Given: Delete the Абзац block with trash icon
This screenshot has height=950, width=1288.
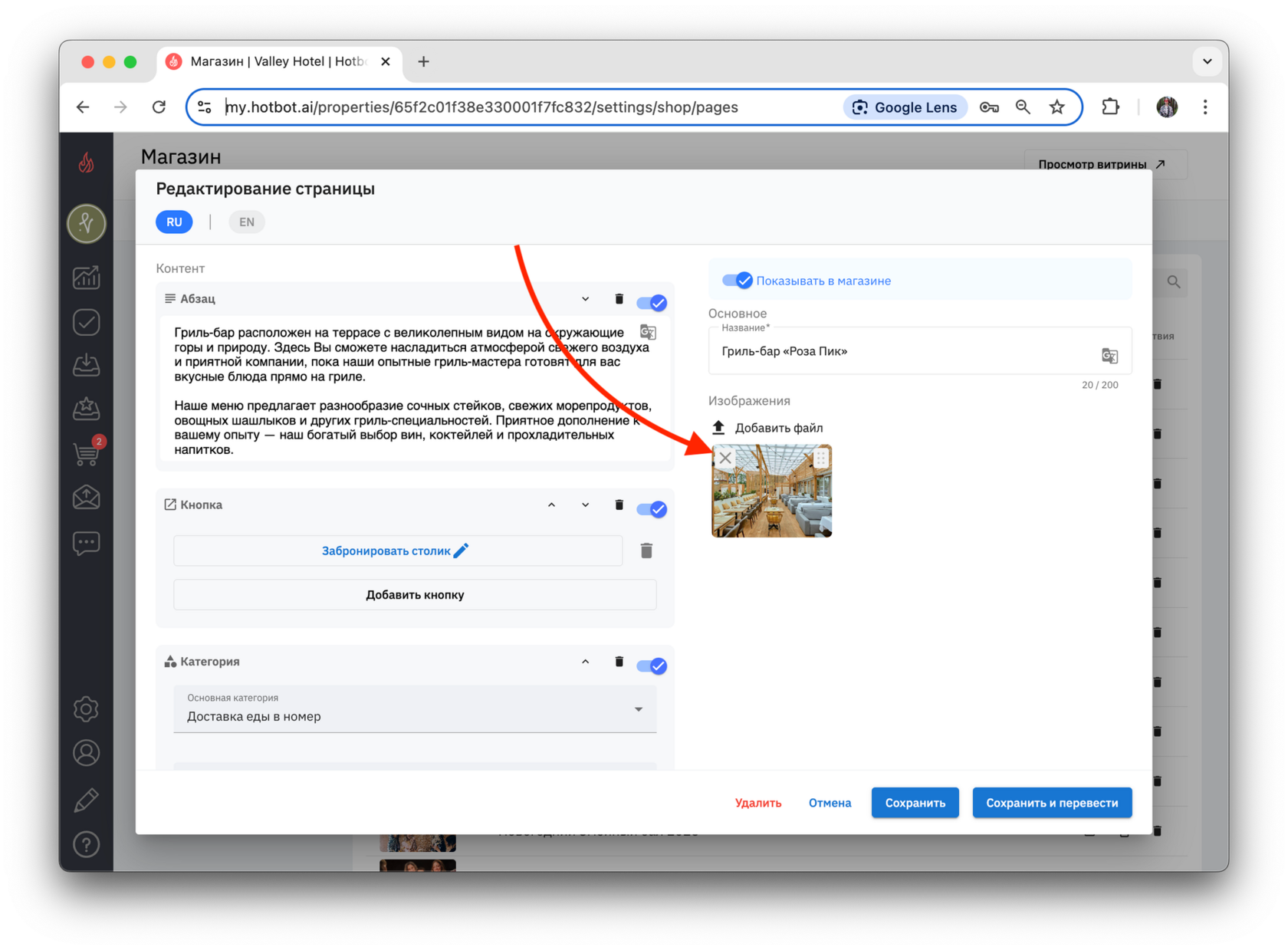Looking at the screenshot, I should pyautogui.click(x=619, y=299).
